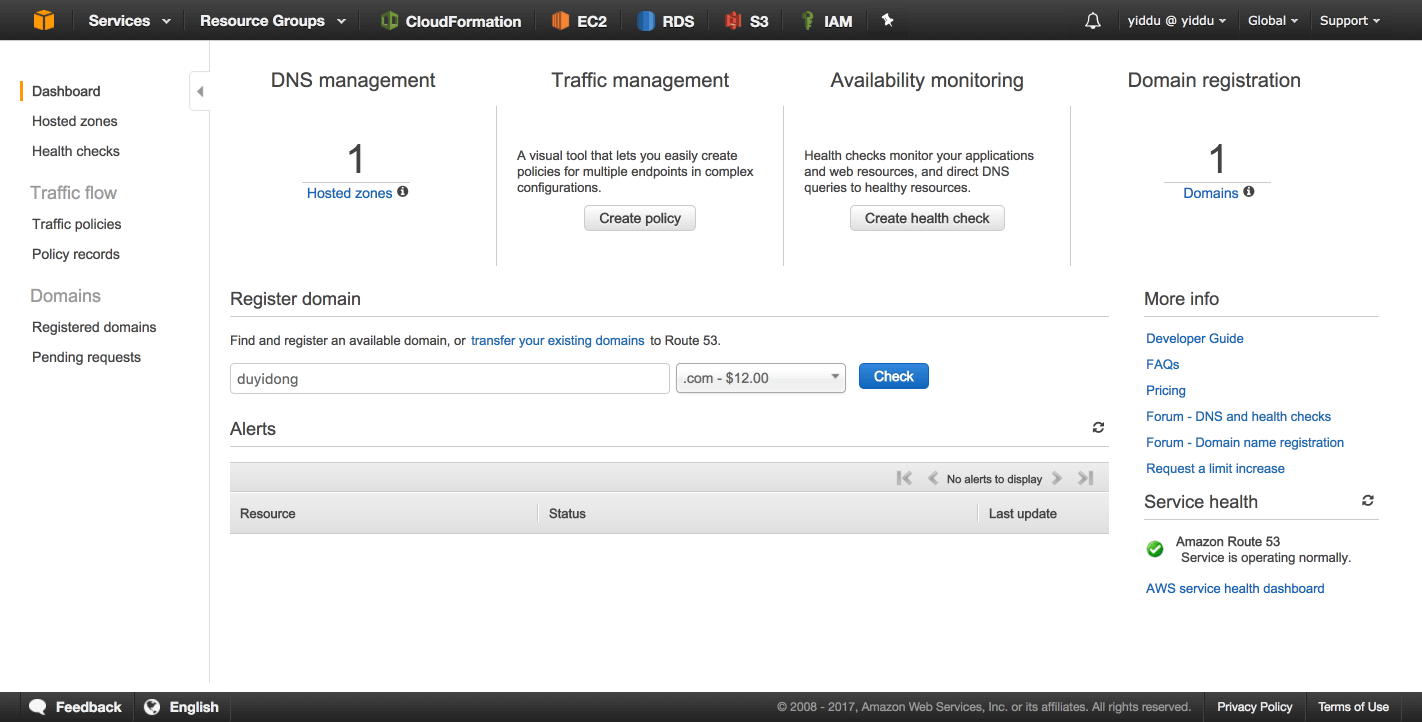The image size is (1422, 722).
Task: Focus the domain name input field
Action: click(449, 379)
